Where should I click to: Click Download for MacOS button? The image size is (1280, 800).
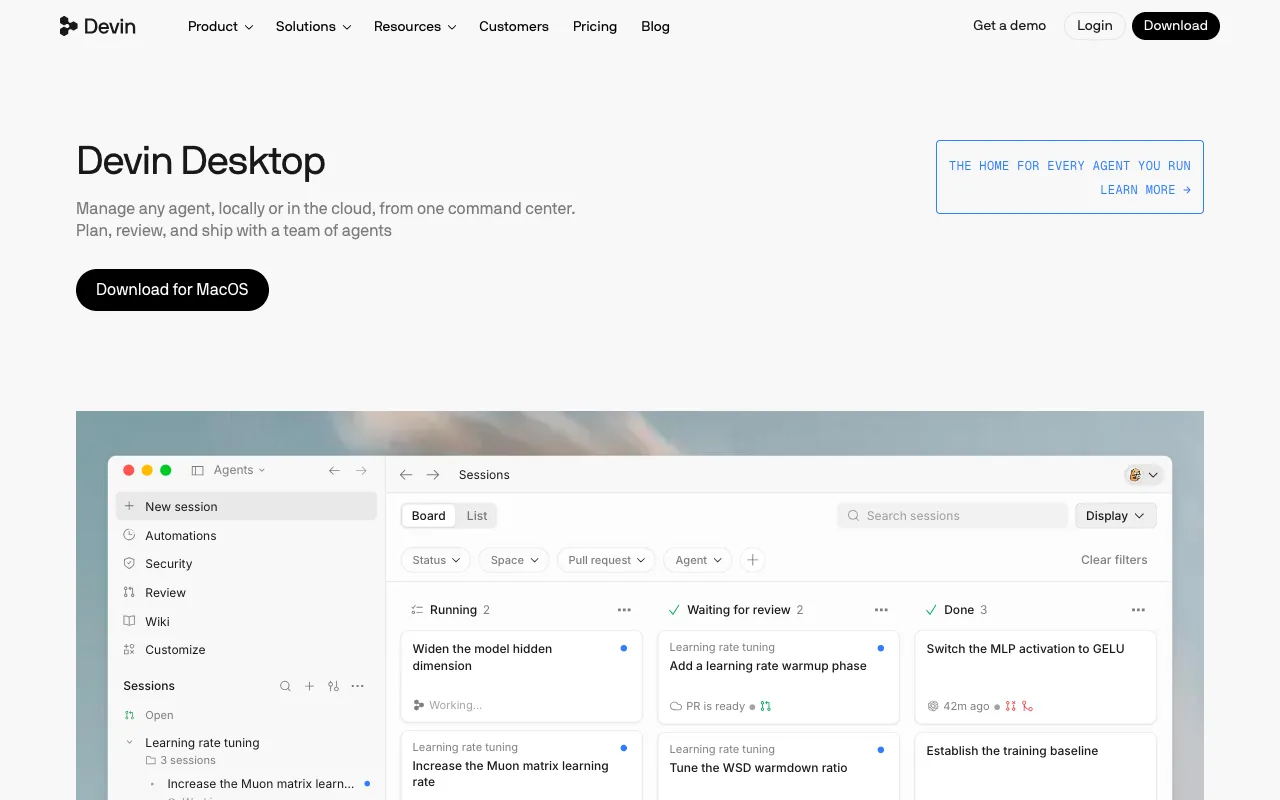point(172,290)
